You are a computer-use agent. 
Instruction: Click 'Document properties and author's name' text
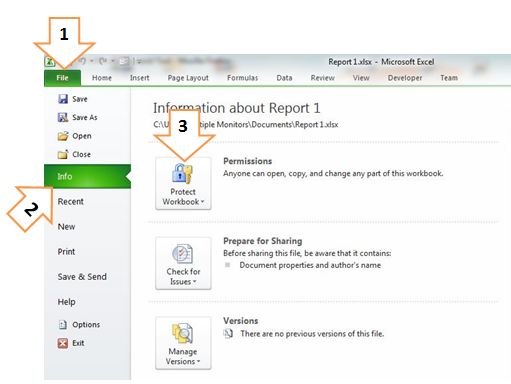pos(310,265)
